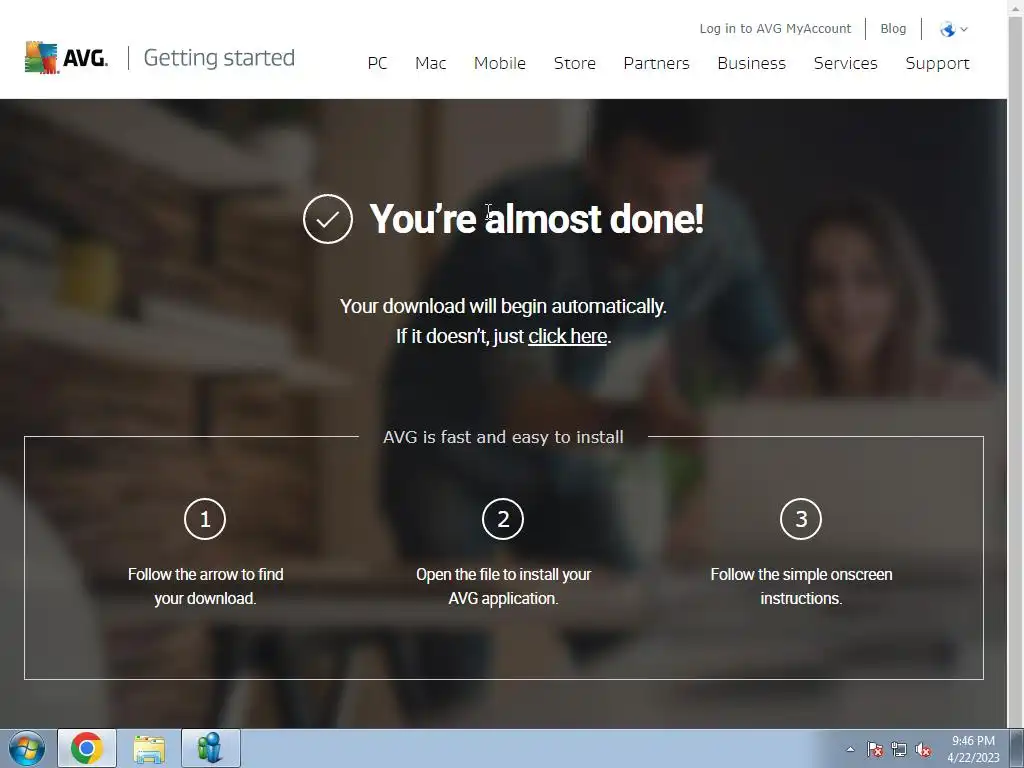Click Log in to AVG MyAccount
This screenshot has height=768, width=1024.
[x=775, y=29]
